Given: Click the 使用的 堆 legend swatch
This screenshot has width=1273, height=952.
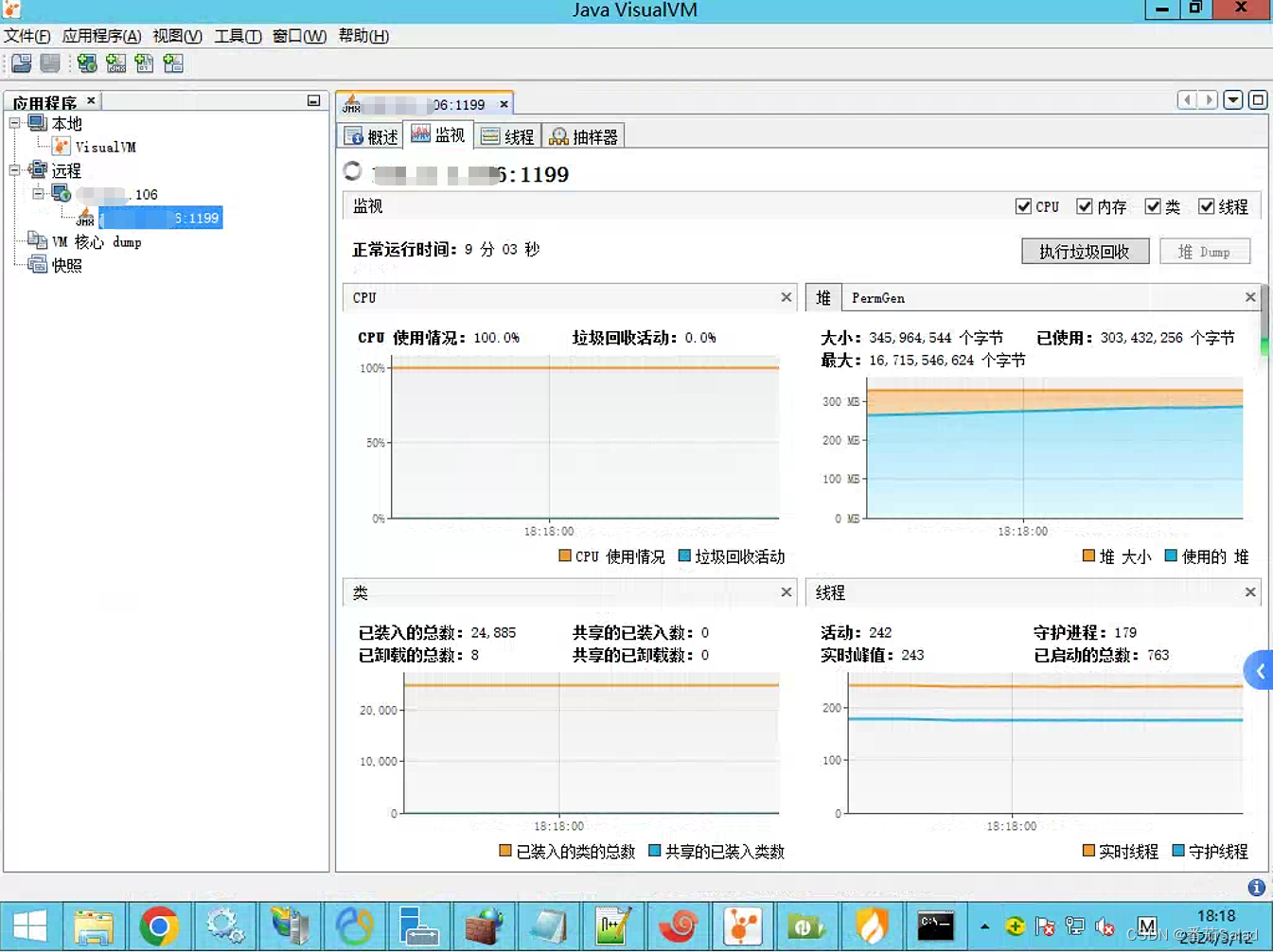Looking at the screenshot, I should [x=1171, y=555].
